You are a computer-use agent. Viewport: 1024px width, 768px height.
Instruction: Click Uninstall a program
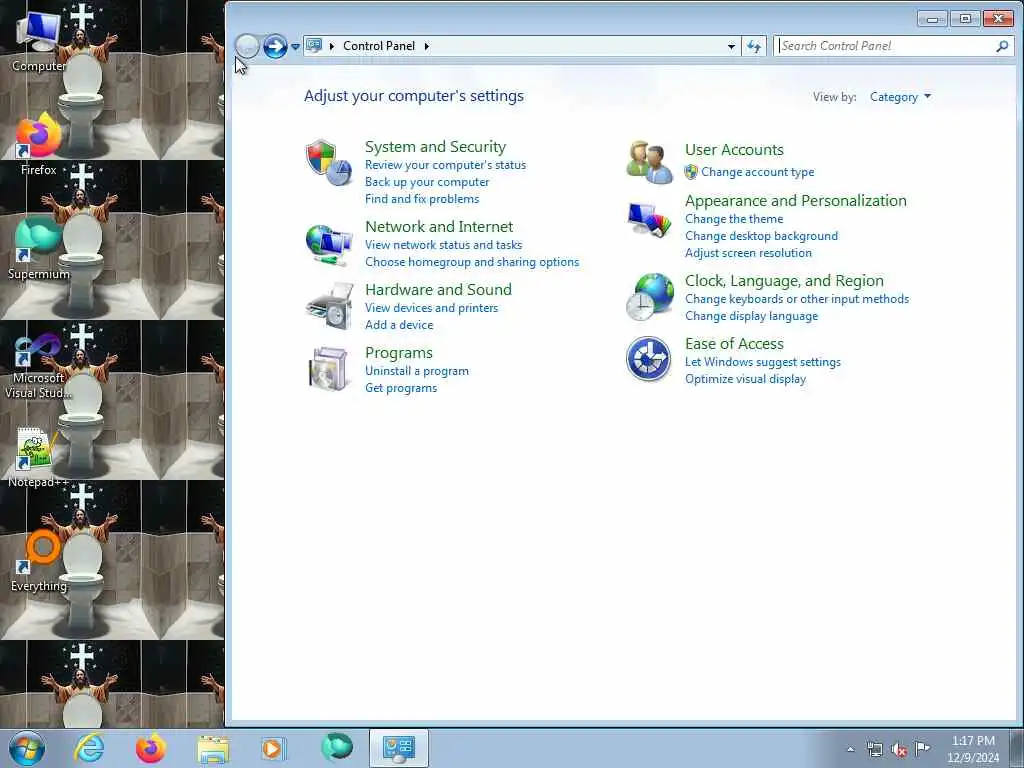[x=417, y=371]
